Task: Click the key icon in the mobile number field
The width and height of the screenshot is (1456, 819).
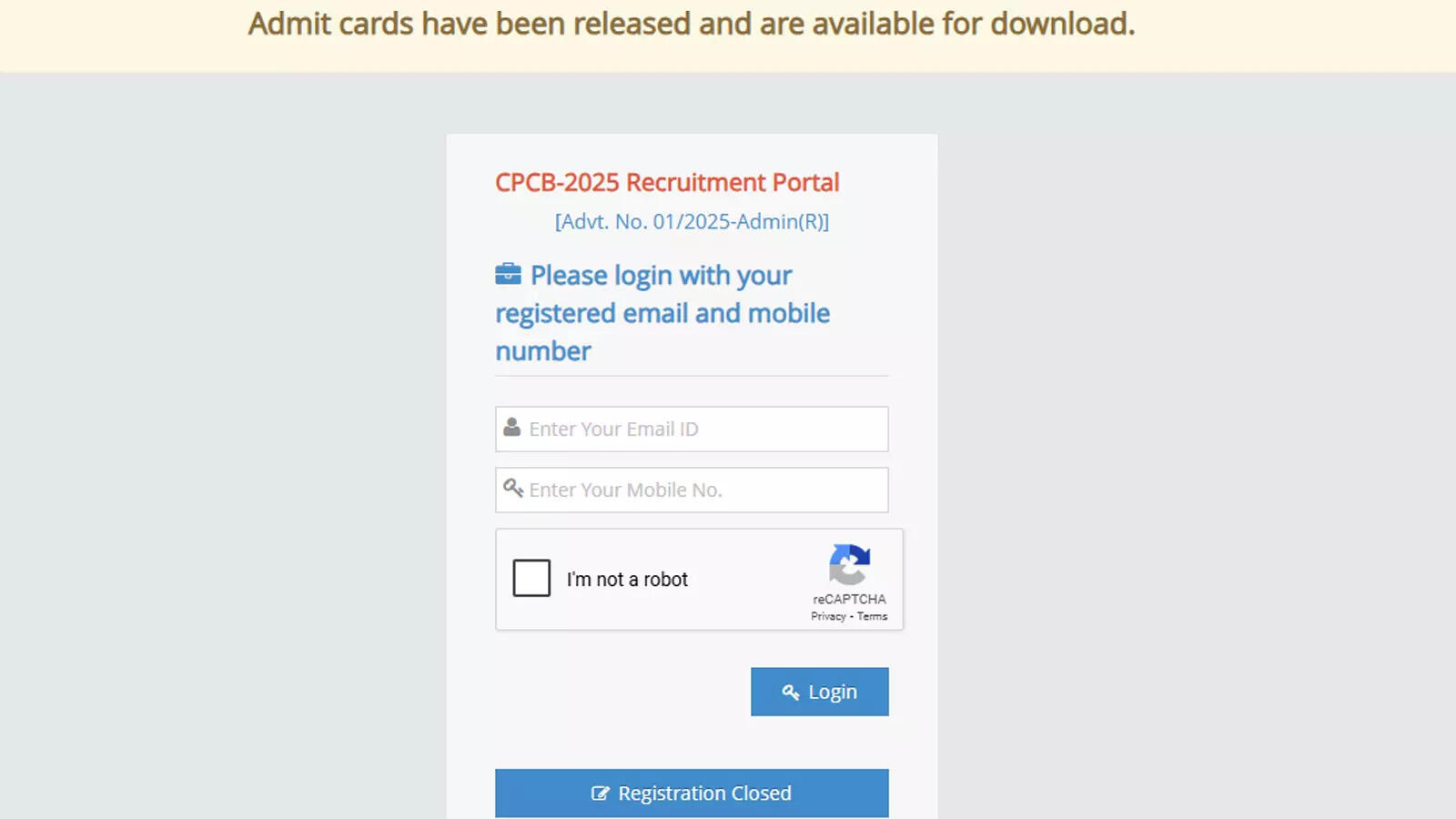Action: click(x=513, y=488)
